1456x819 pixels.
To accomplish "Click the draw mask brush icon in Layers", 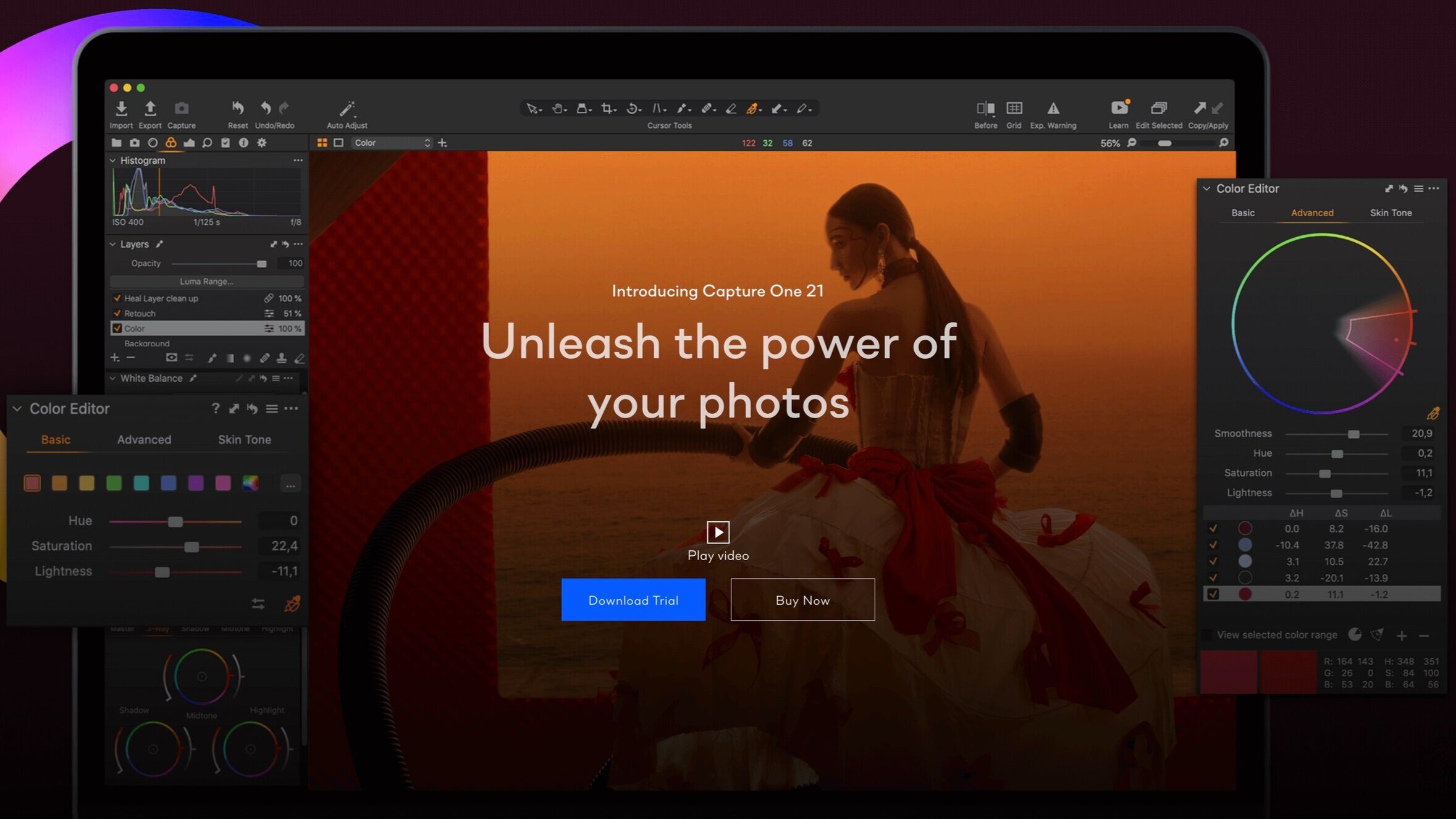I will pos(212,358).
